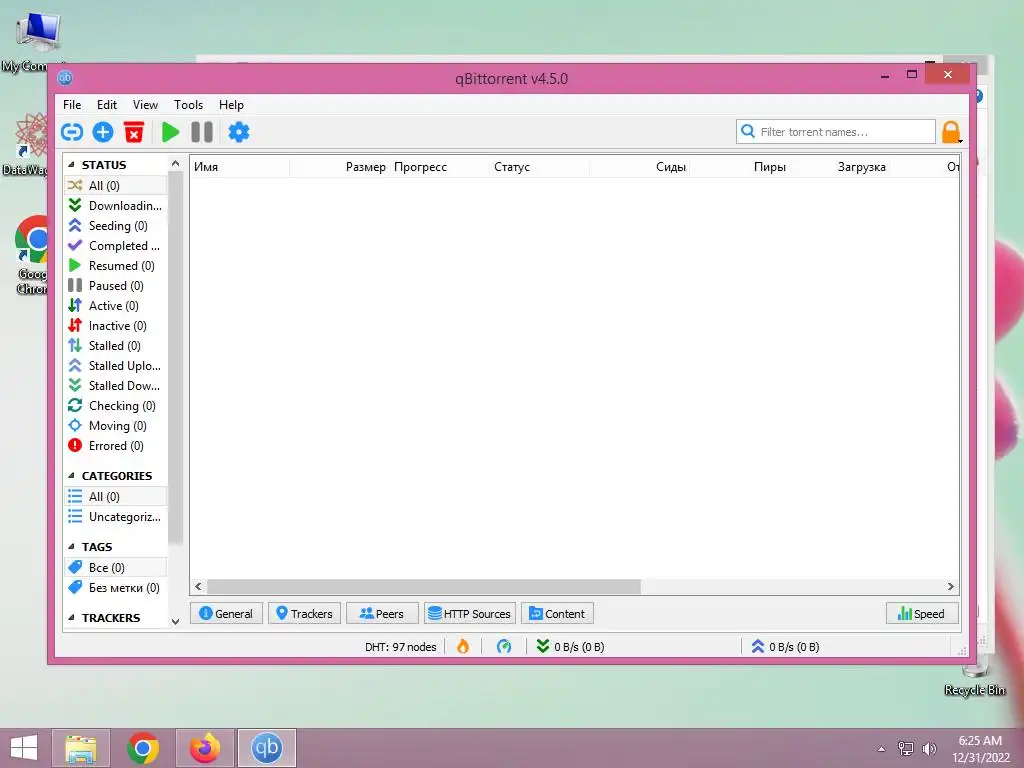
Task: Select Paused (0) status filter
Action: coord(116,286)
